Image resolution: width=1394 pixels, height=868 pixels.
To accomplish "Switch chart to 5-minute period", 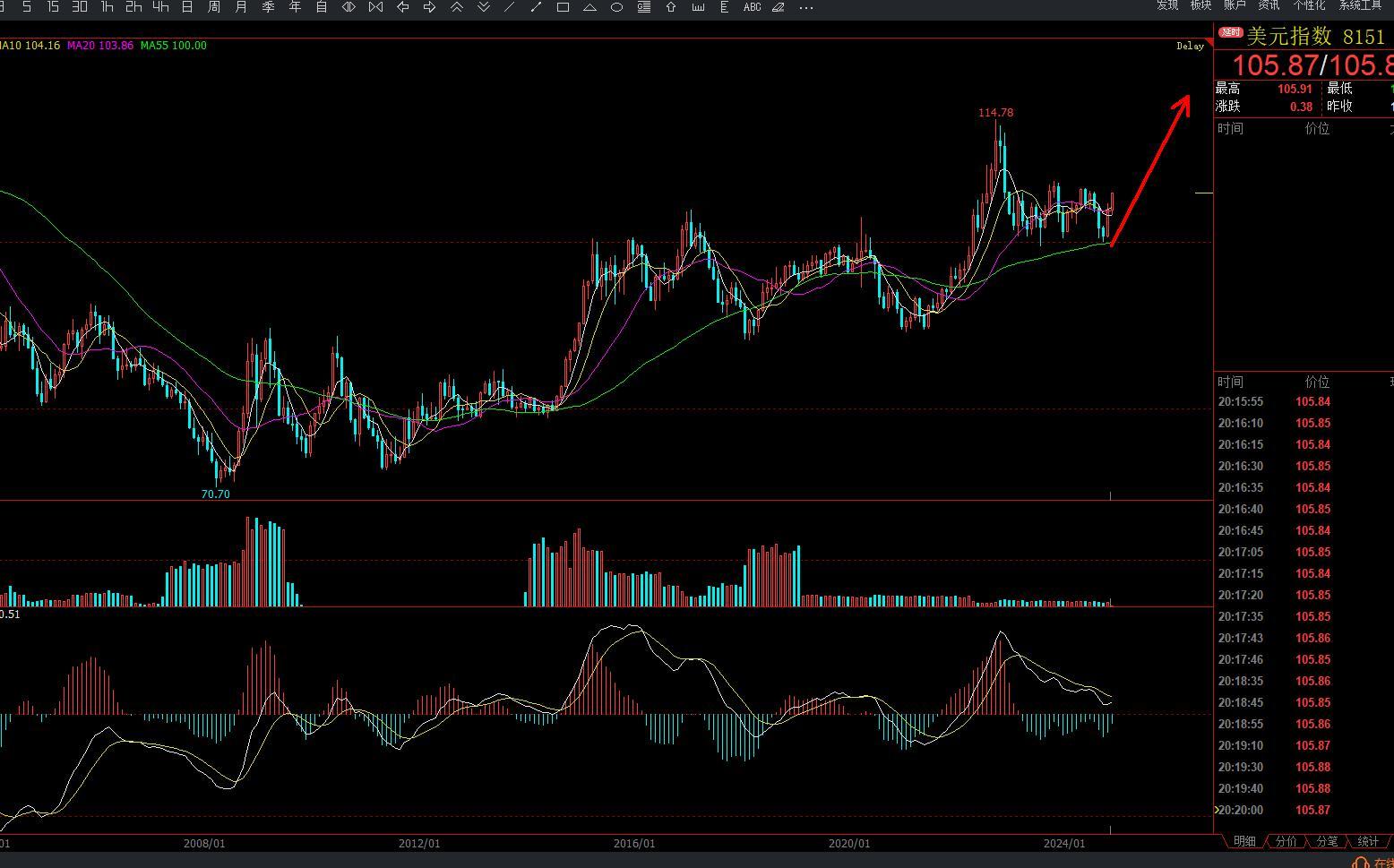I will (27, 7).
